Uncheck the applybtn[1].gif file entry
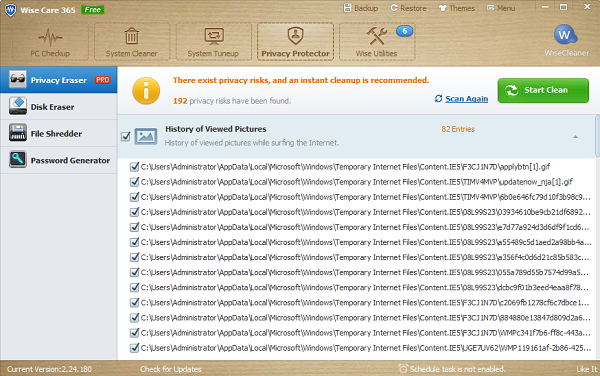Image resolution: width=600 pixels, height=376 pixels. 134,167
